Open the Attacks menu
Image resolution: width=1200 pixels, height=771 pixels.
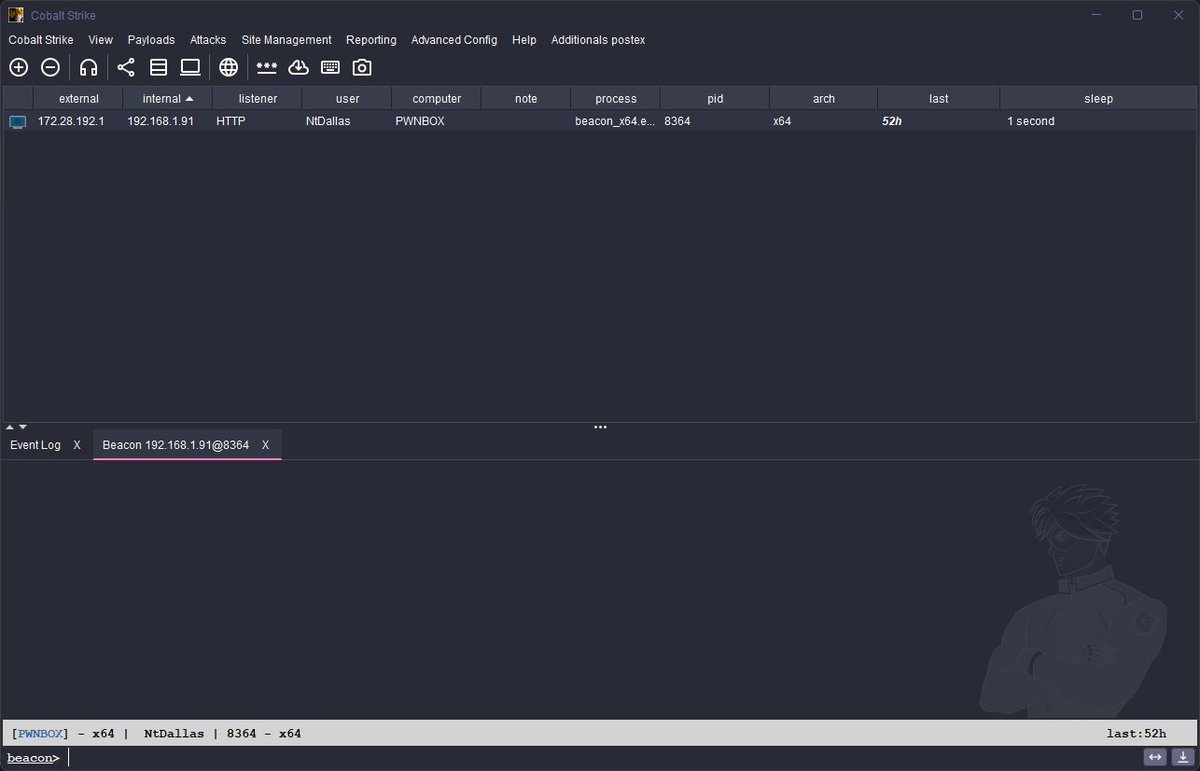point(208,40)
